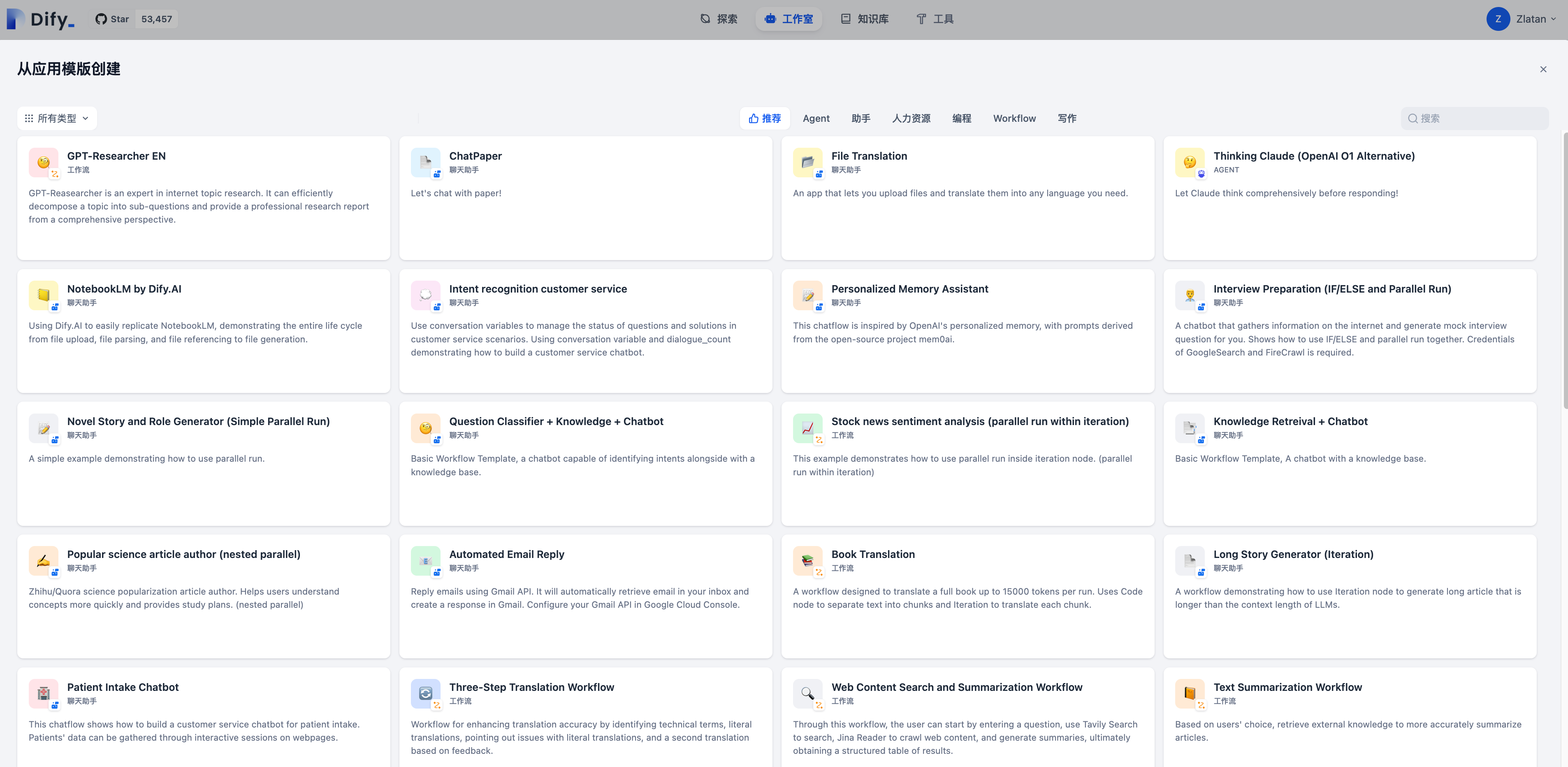The image size is (1568, 767).
Task: Click the ChatPaper document icon
Action: click(x=425, y=163)
